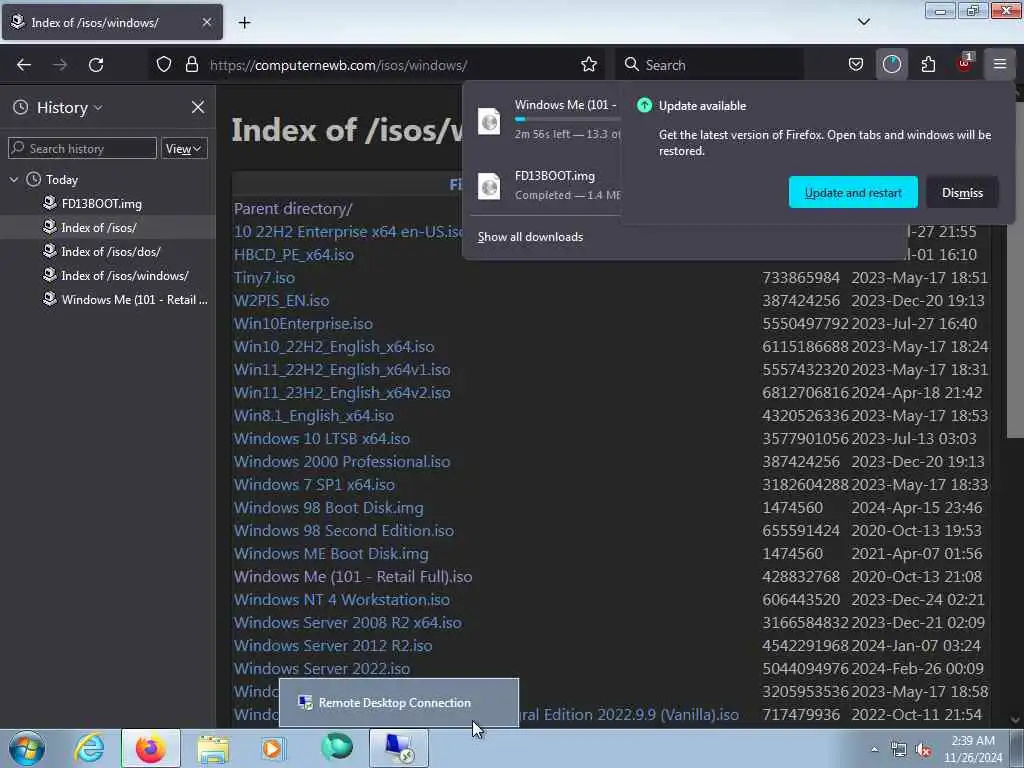The height and width of the screenshot is (768, 1024).
Task: Open Windows Explorer folder on taskbar
Action: (213, 748)
